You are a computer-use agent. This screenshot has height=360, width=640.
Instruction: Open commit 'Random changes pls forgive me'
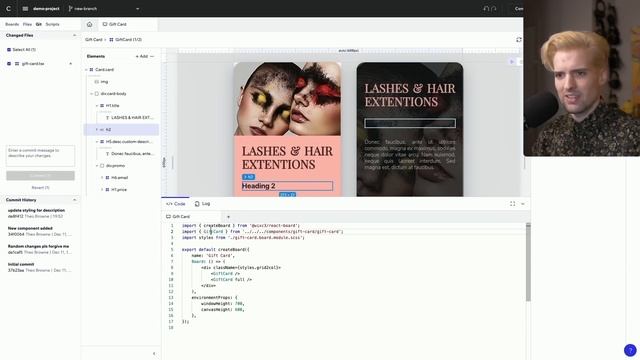39,249
